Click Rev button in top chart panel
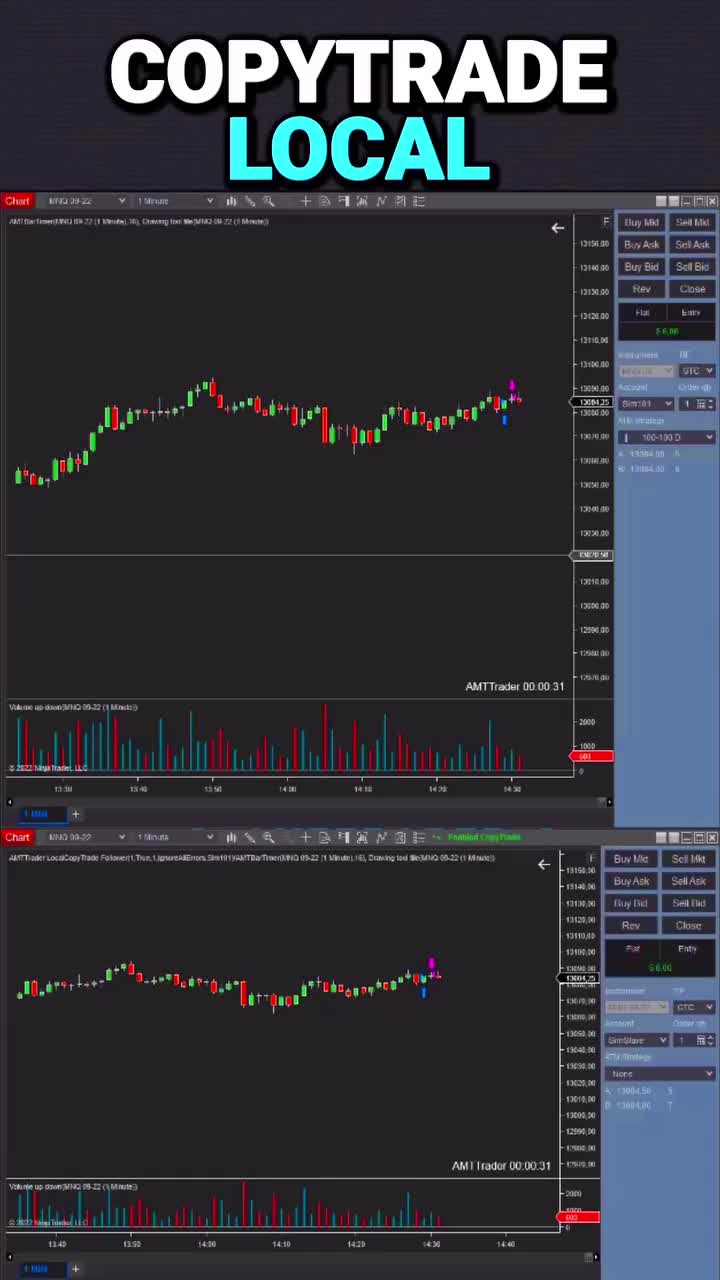Viewport: 720px width, 1280px height. pyautogui.click(x=642, y=289)
